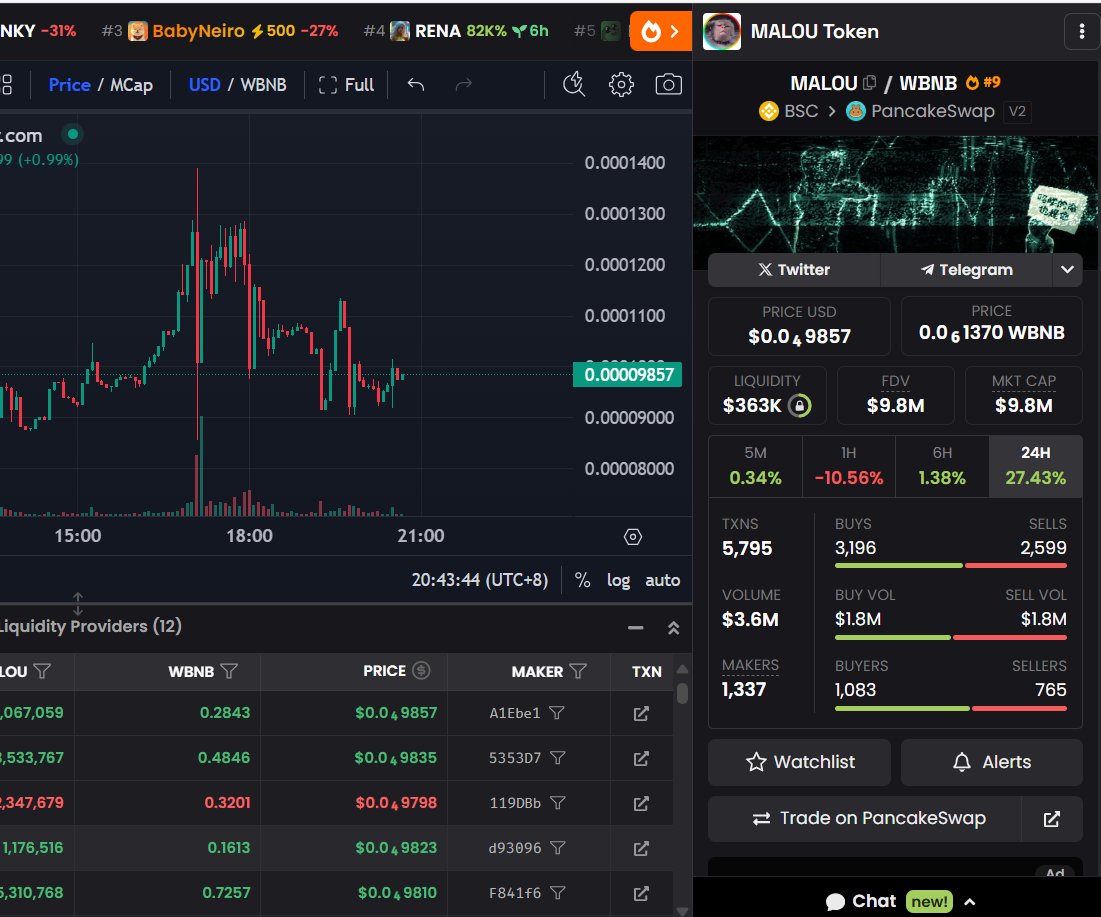
Task: Click the table vertical scrollbar thumb
Action: pos(682,692)
